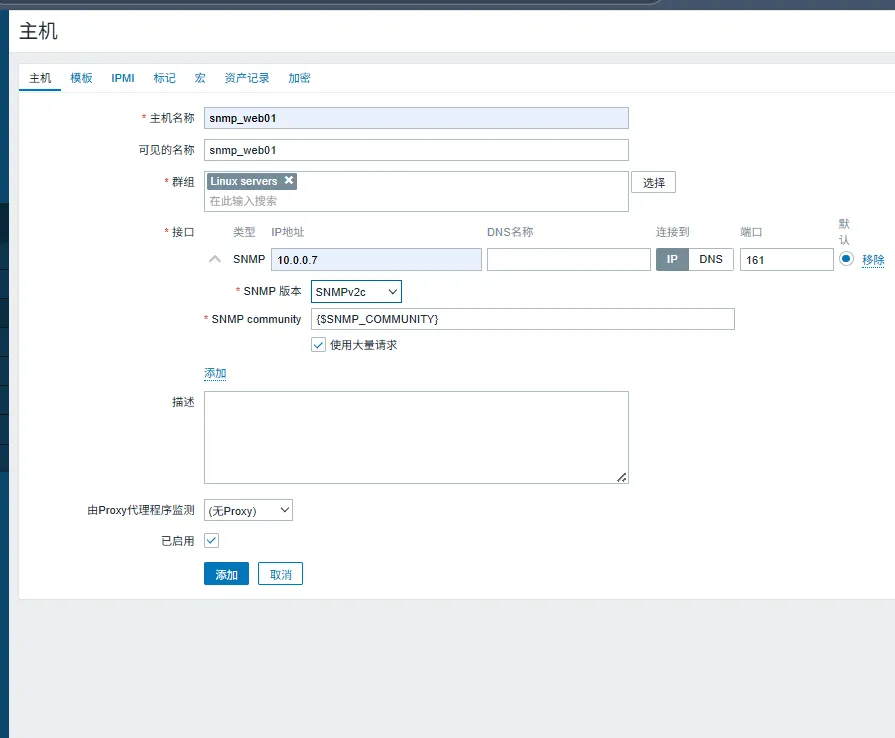This screenshot has width=895, height=738.
Task: Open the IPMI tab
Action: 123,78
